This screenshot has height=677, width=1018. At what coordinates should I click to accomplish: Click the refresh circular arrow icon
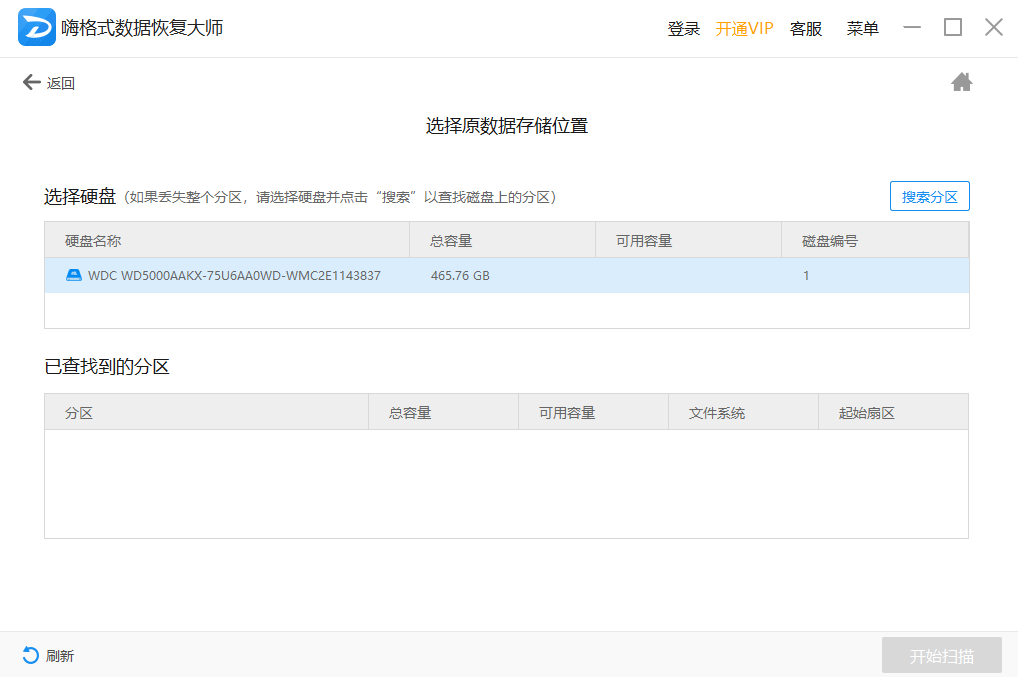coord(31,655)
